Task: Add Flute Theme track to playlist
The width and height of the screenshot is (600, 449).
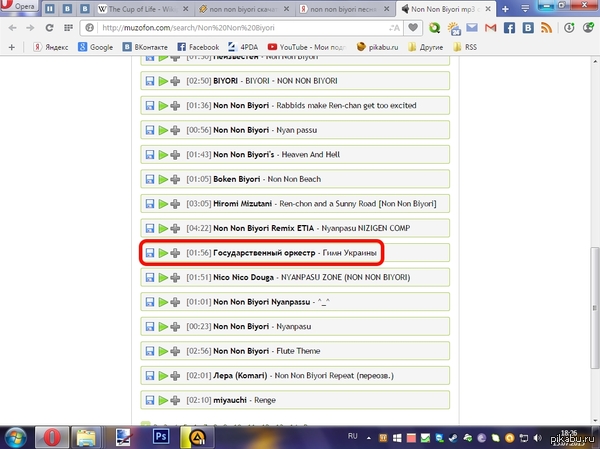Action: pos(175,351)
